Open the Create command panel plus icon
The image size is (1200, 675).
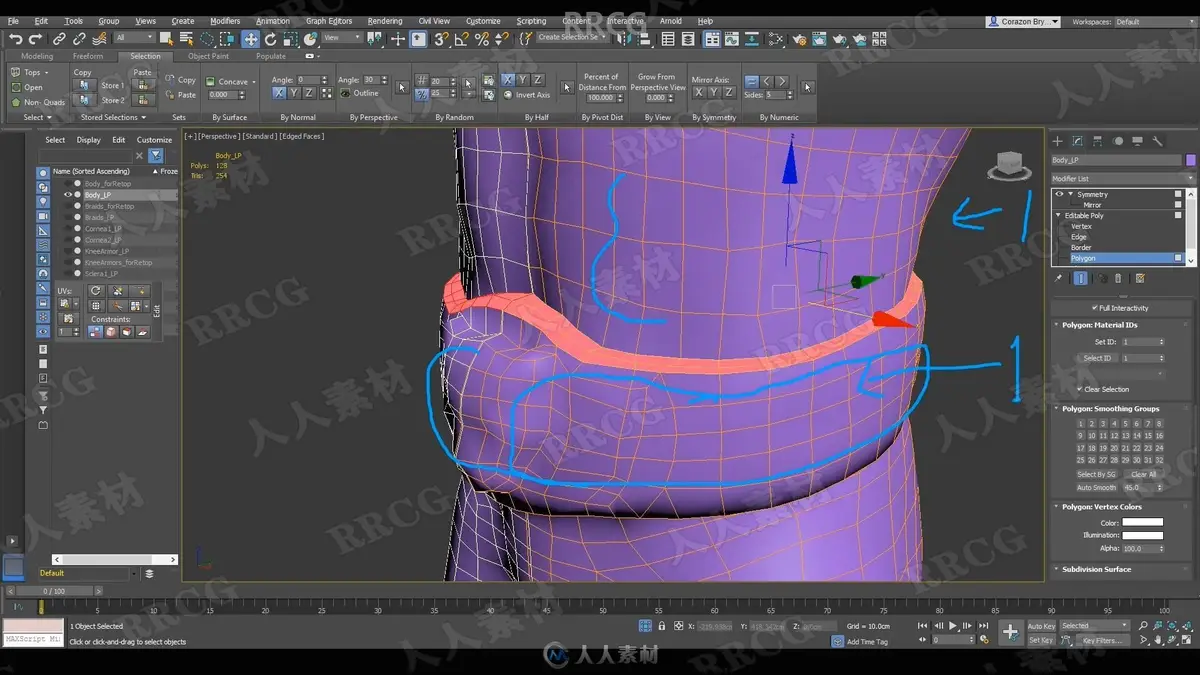(x=1058, y=141)
